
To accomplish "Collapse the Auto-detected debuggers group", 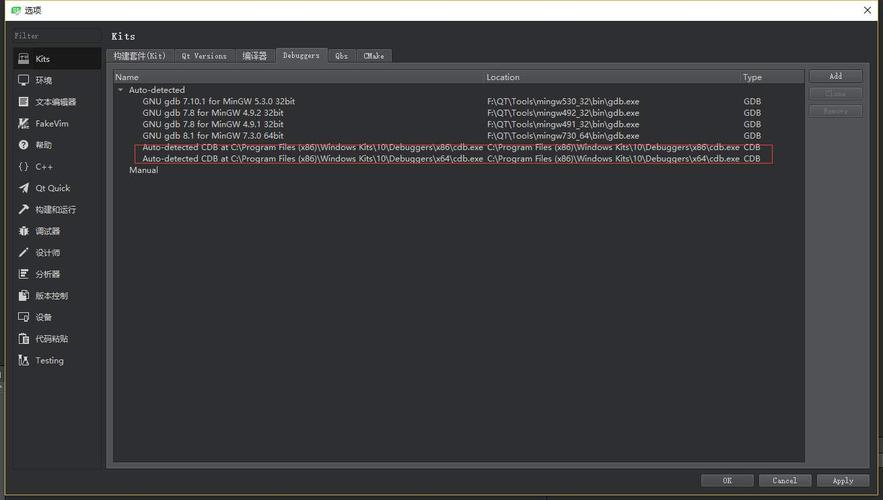I will (x=121, y=90).
